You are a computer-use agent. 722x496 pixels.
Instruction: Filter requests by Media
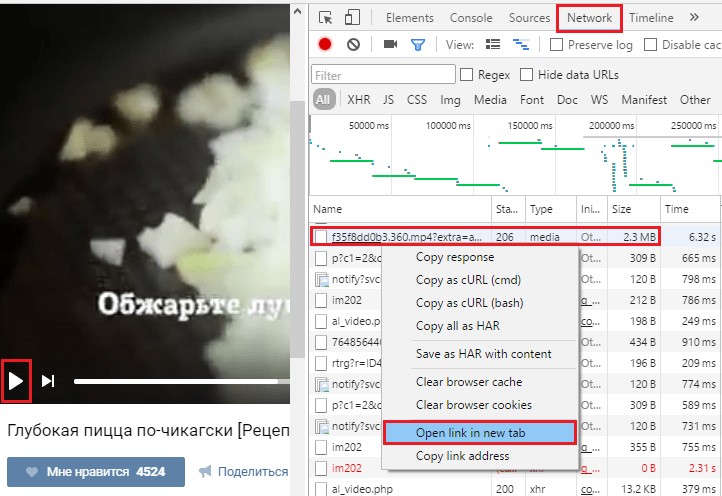[490, 100]
